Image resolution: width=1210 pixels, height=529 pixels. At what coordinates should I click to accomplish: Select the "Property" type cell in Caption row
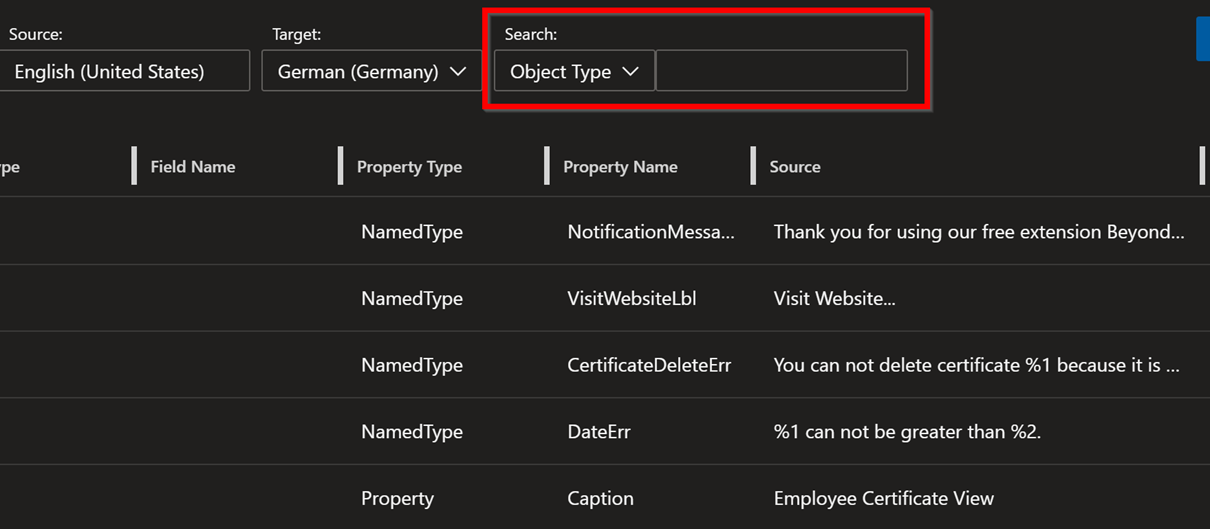(x=397, y=498)
